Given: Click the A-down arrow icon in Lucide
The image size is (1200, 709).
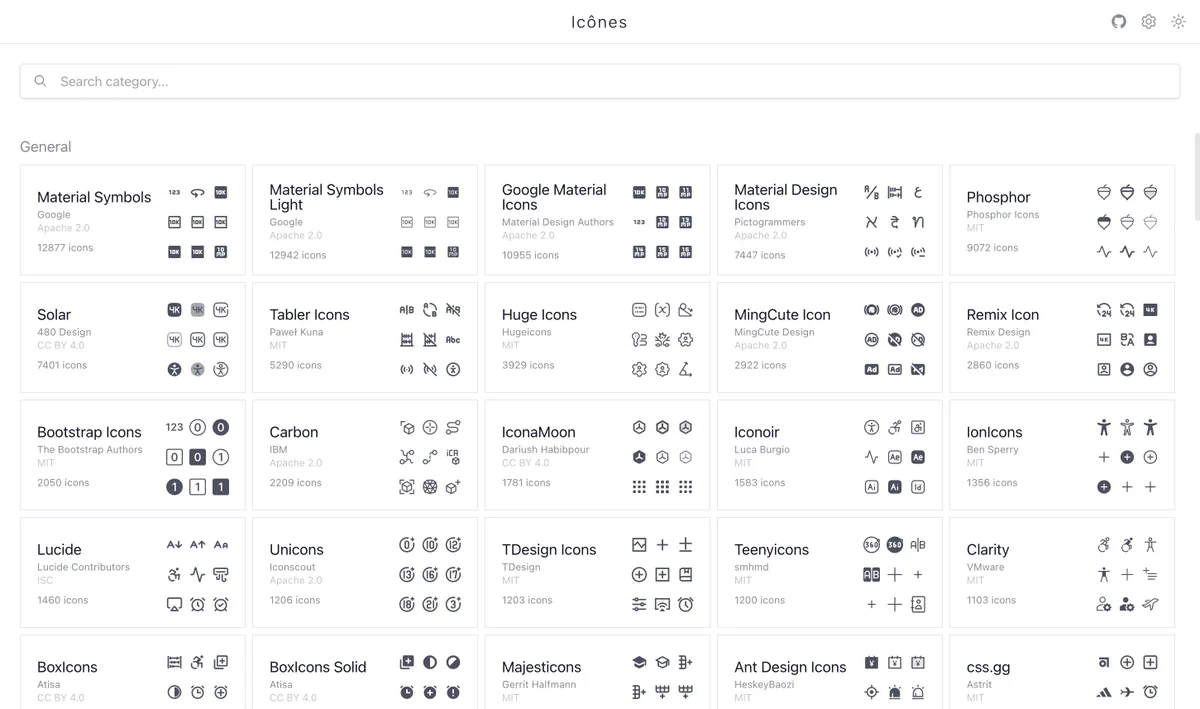Looking at the screenshot, I should (174, 545).
